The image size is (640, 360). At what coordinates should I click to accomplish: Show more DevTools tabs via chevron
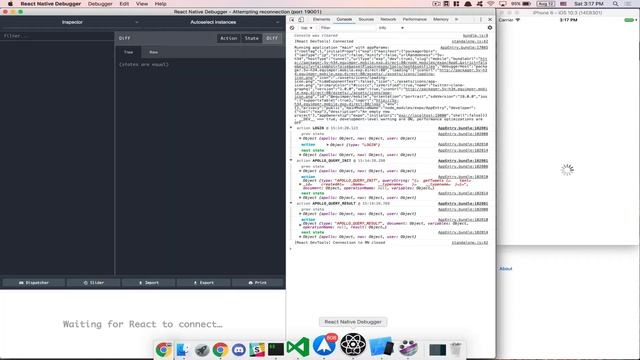click(456, 19)
